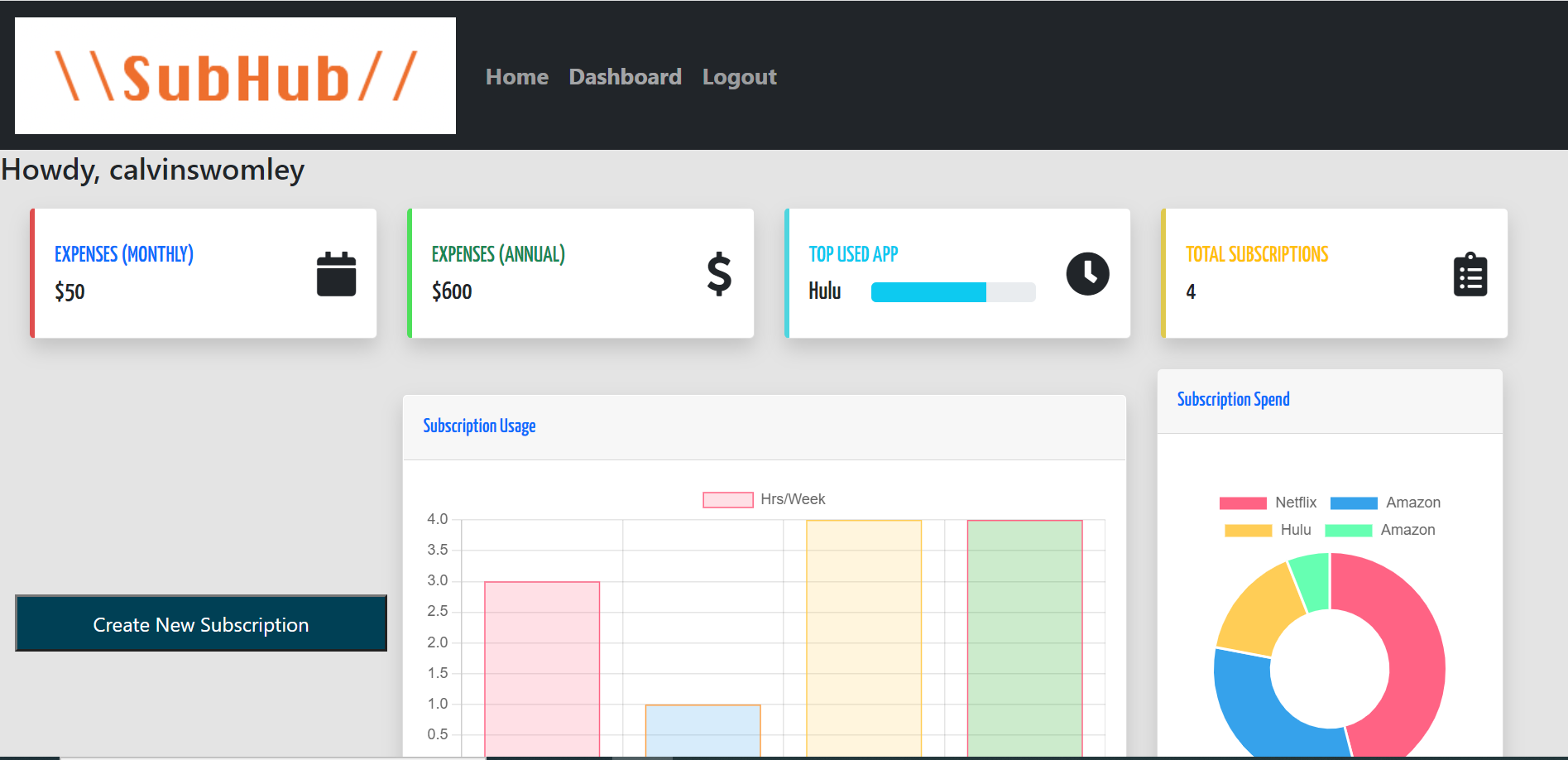Open the Dashboard menu item
The height and width of the screenshot is (760, 1568).
pos(625,76)
